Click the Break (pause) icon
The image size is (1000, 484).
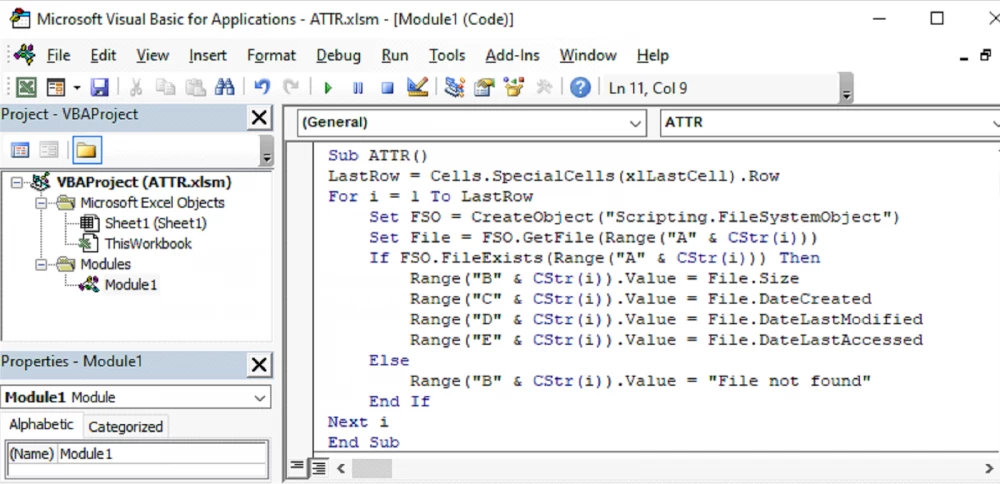point(357,88)
